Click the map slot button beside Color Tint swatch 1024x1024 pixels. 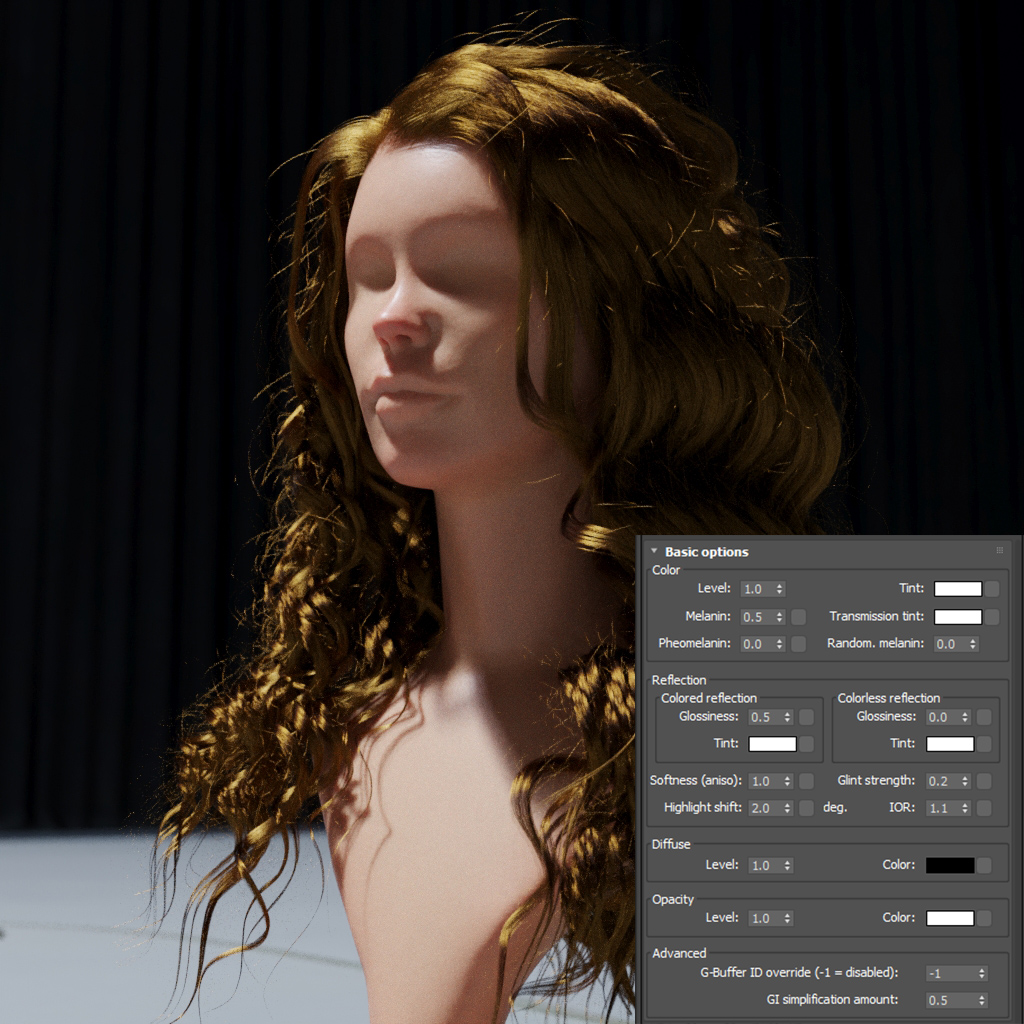pyautogui.click(x=992, y=589)
